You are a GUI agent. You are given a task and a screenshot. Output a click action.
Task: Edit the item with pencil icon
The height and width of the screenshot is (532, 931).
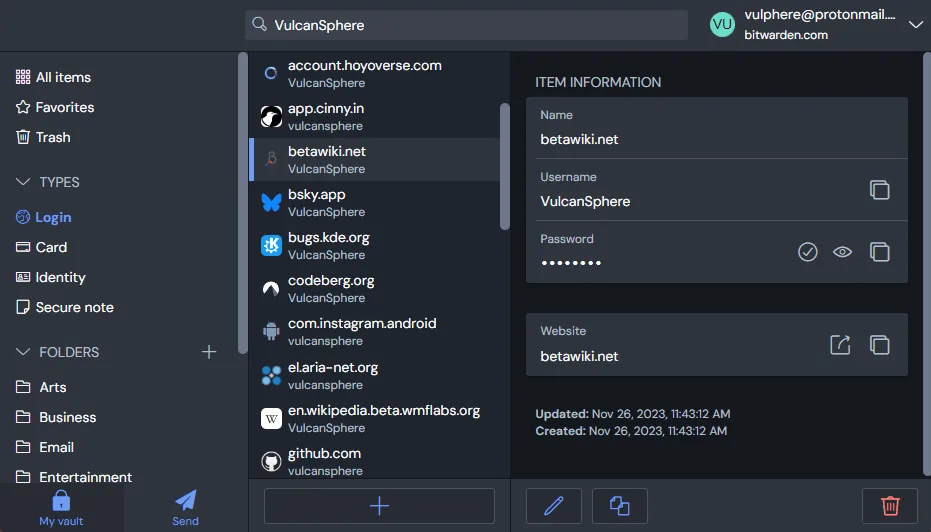(x=553, y=506)
